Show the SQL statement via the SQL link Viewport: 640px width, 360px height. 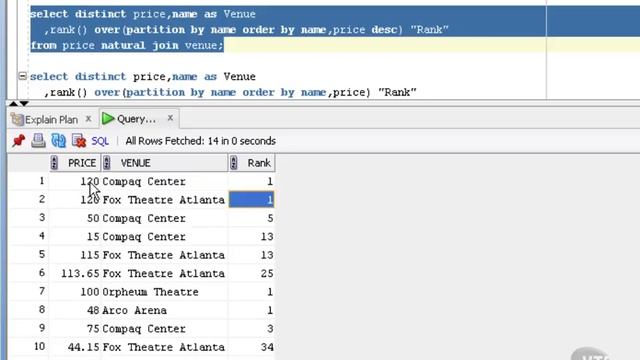(x=100, y=141)
